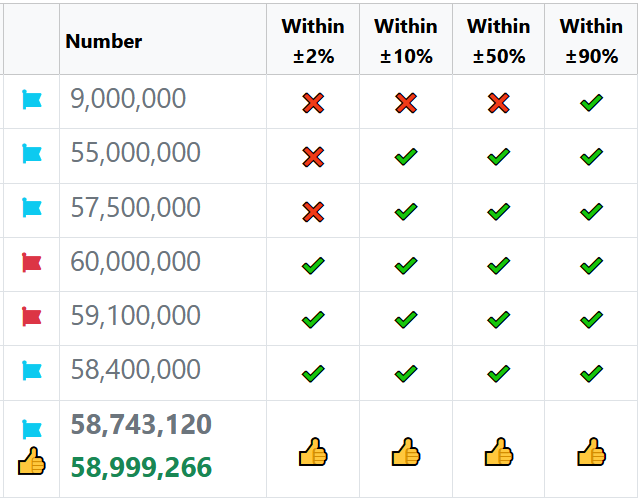The image size is (640, 500).
Task: Click the green number 58,999,266
Action: [x=141, y=467]
